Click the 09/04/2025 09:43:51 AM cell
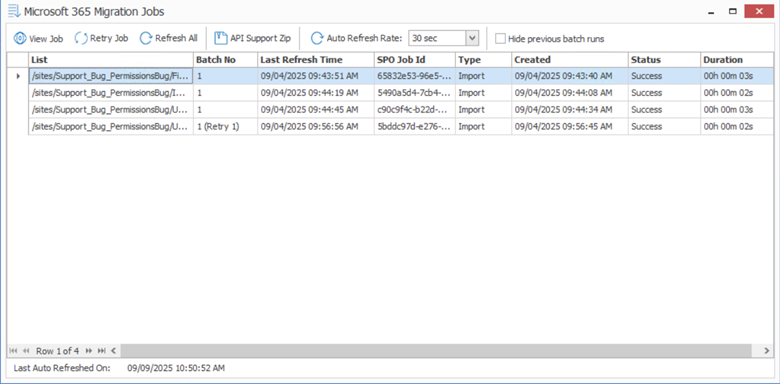This screenshot has width=780, height=384. [x=316, y=76]
